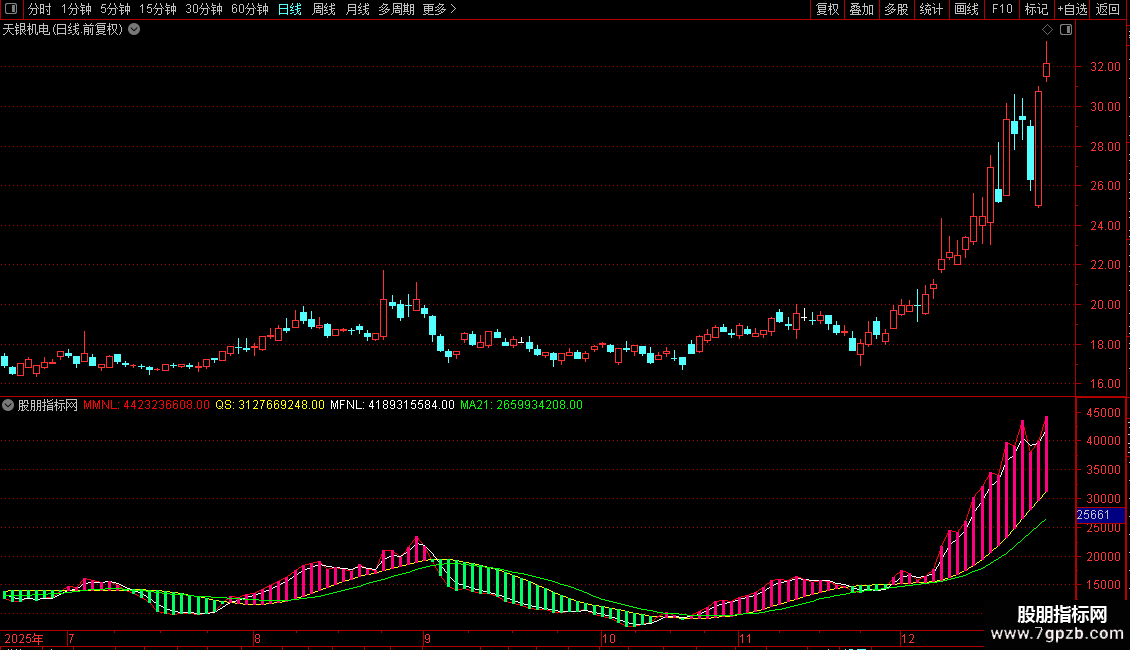Switch to 分时 intraday view
This screenshot has height=650, width=1130.
40,9
